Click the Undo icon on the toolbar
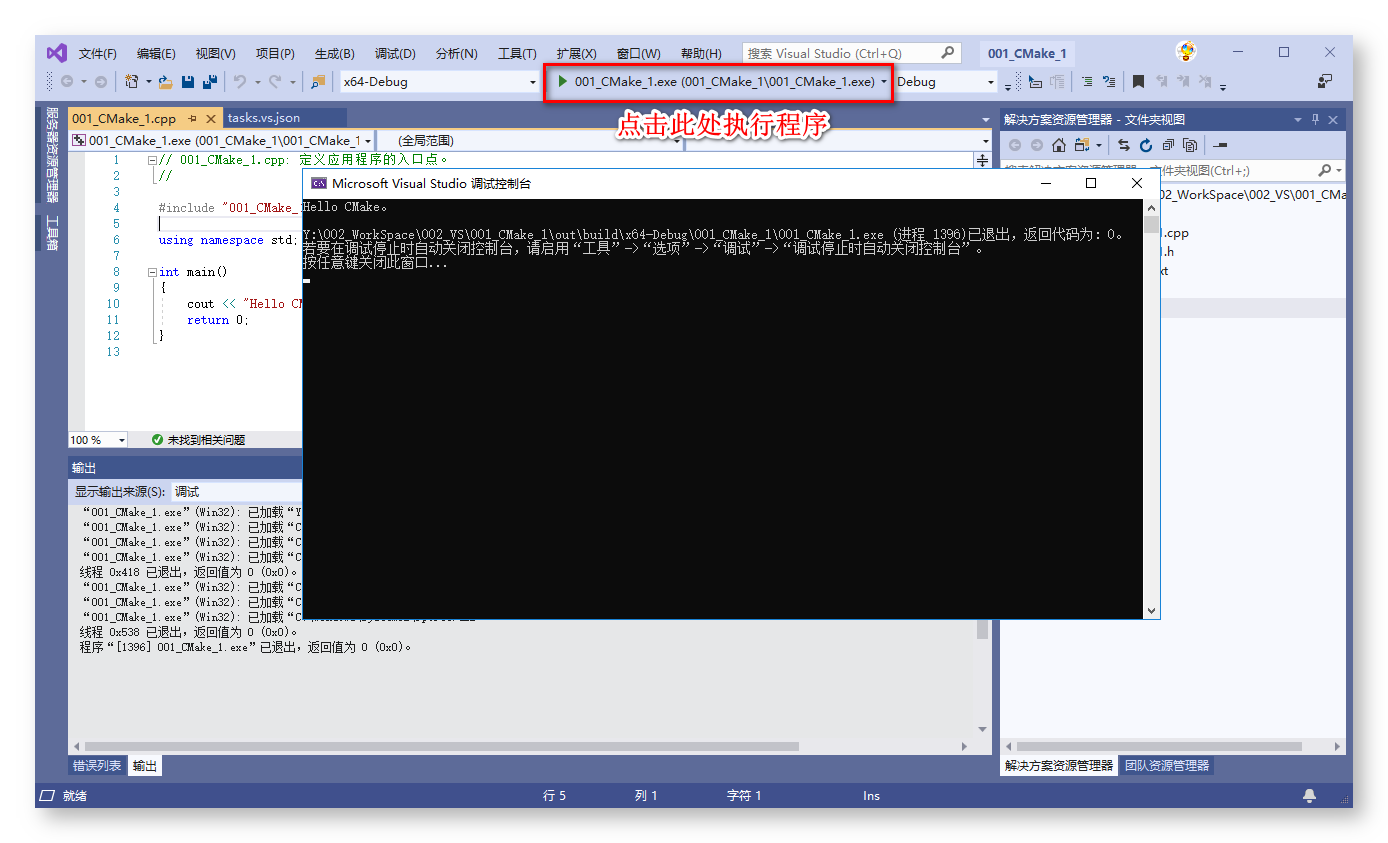Screen dimensions: 1388x843 pyautogui.click(x=240, y=81)
